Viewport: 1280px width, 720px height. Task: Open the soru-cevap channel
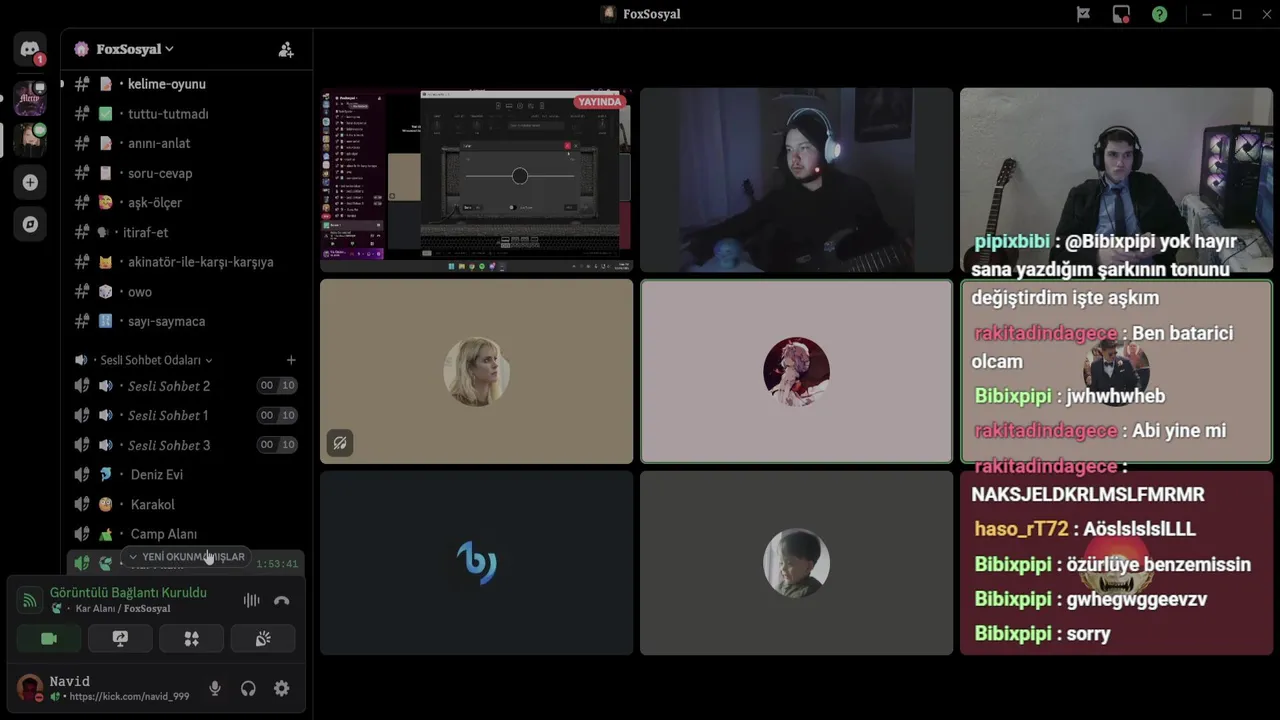tap(186, 173)
